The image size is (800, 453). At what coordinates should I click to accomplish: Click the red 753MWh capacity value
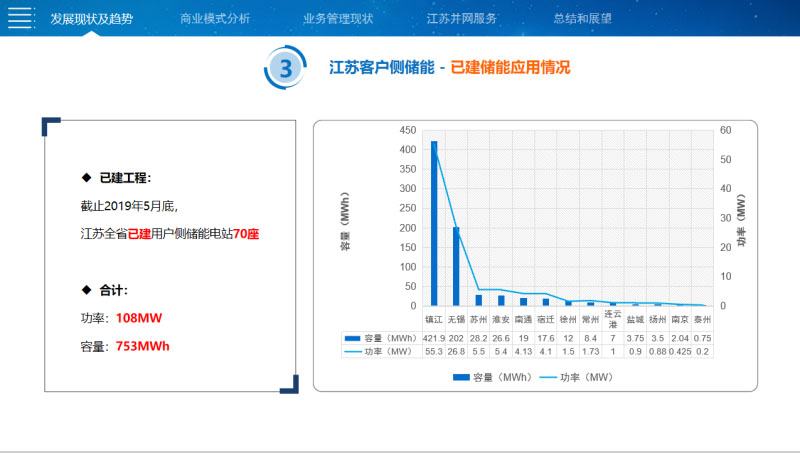(143, 346)
